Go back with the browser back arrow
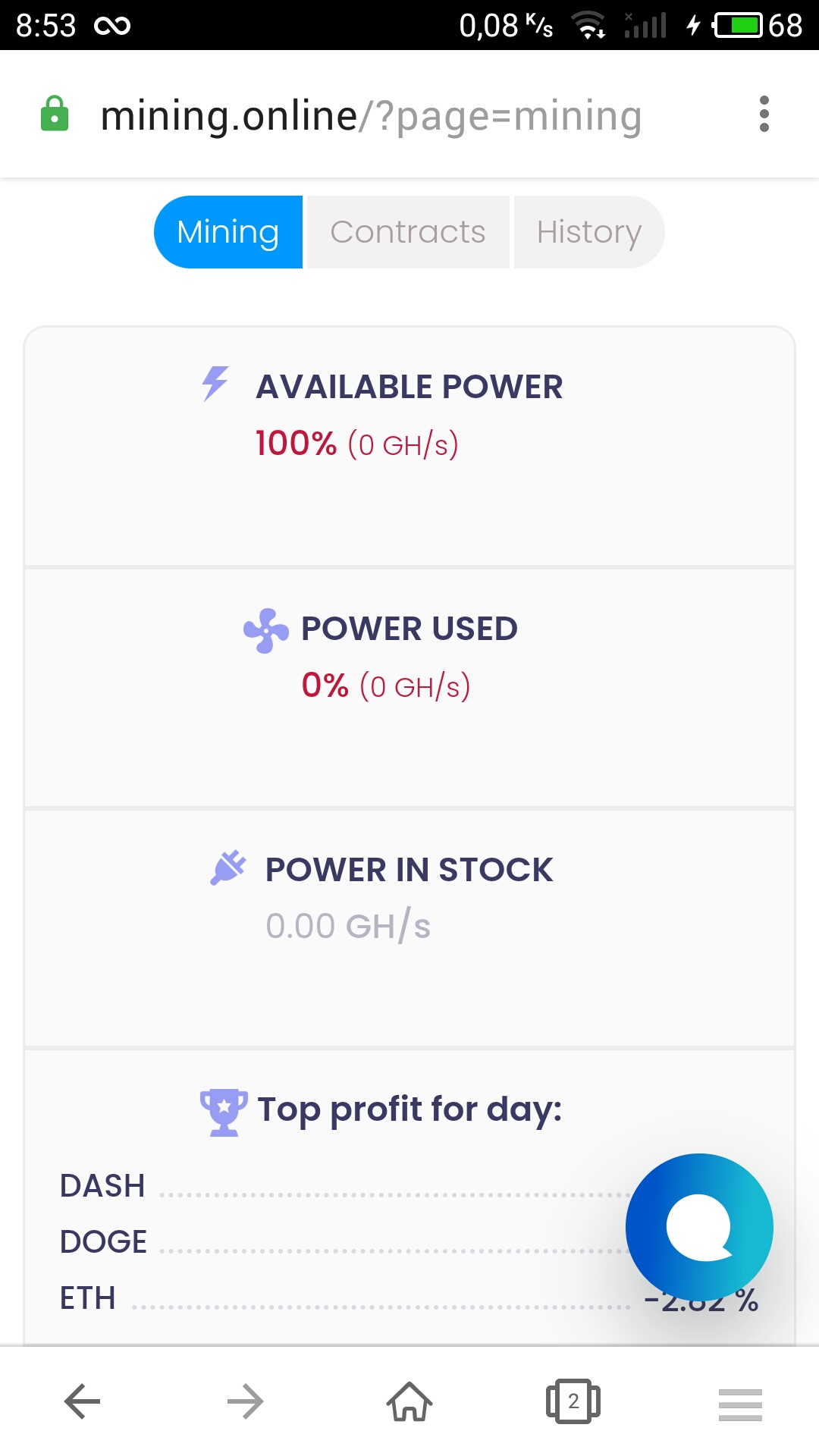The height and width of the screenshot is (1456, 819). [82, 1401]
